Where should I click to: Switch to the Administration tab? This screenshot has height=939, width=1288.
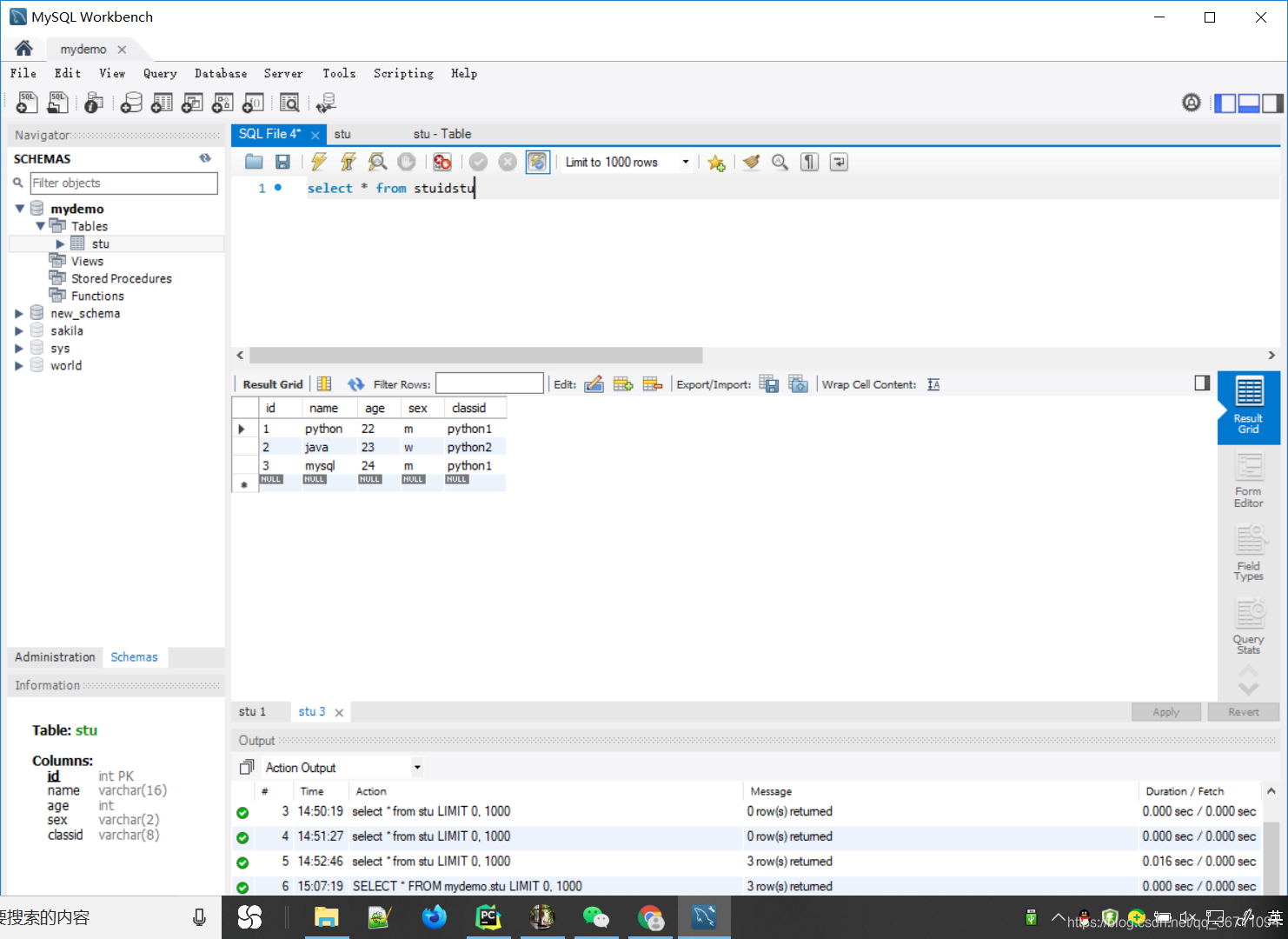point(55,657)
